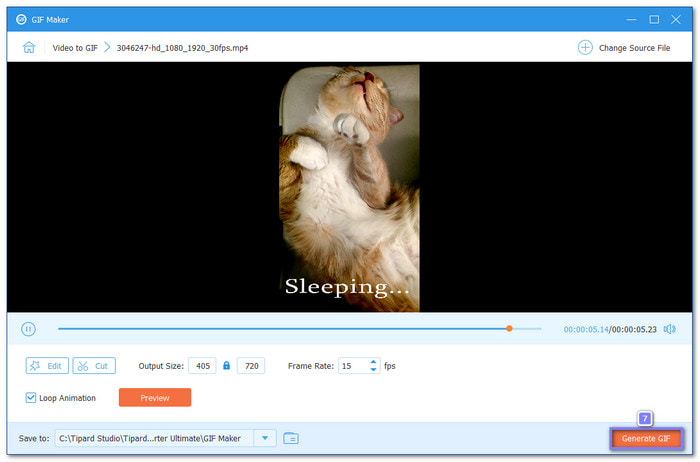The image size is (700, 462).
Task: Move the orange playback slider handle
Action: [x=509, y=329]
